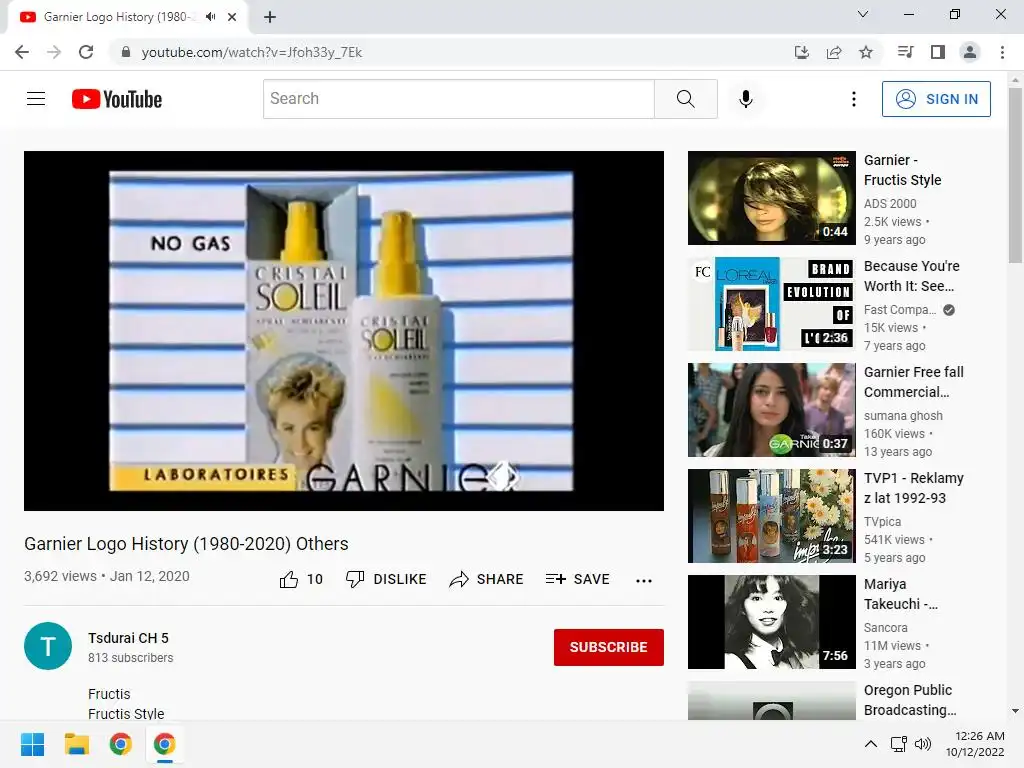Viewport: 1024px width, 768px height.
Task: Click the browser forward arrow
Action: (x=54, y=52)
